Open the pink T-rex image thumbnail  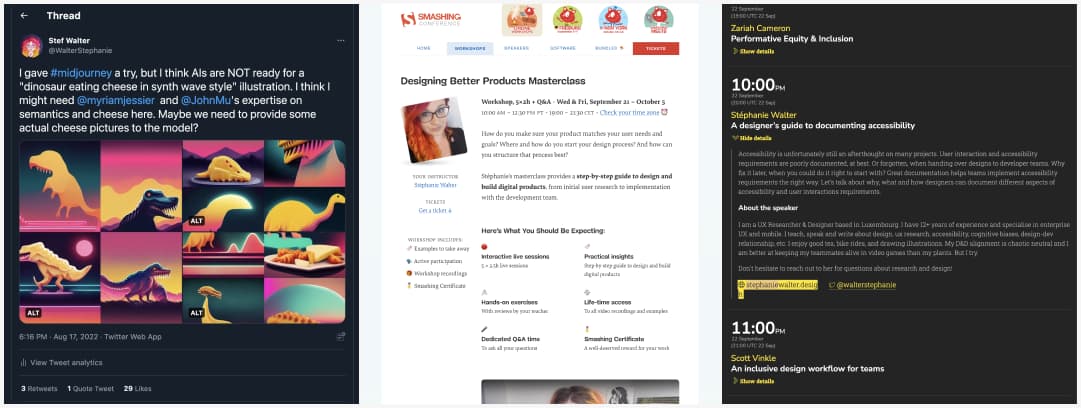tap(141, 186)
